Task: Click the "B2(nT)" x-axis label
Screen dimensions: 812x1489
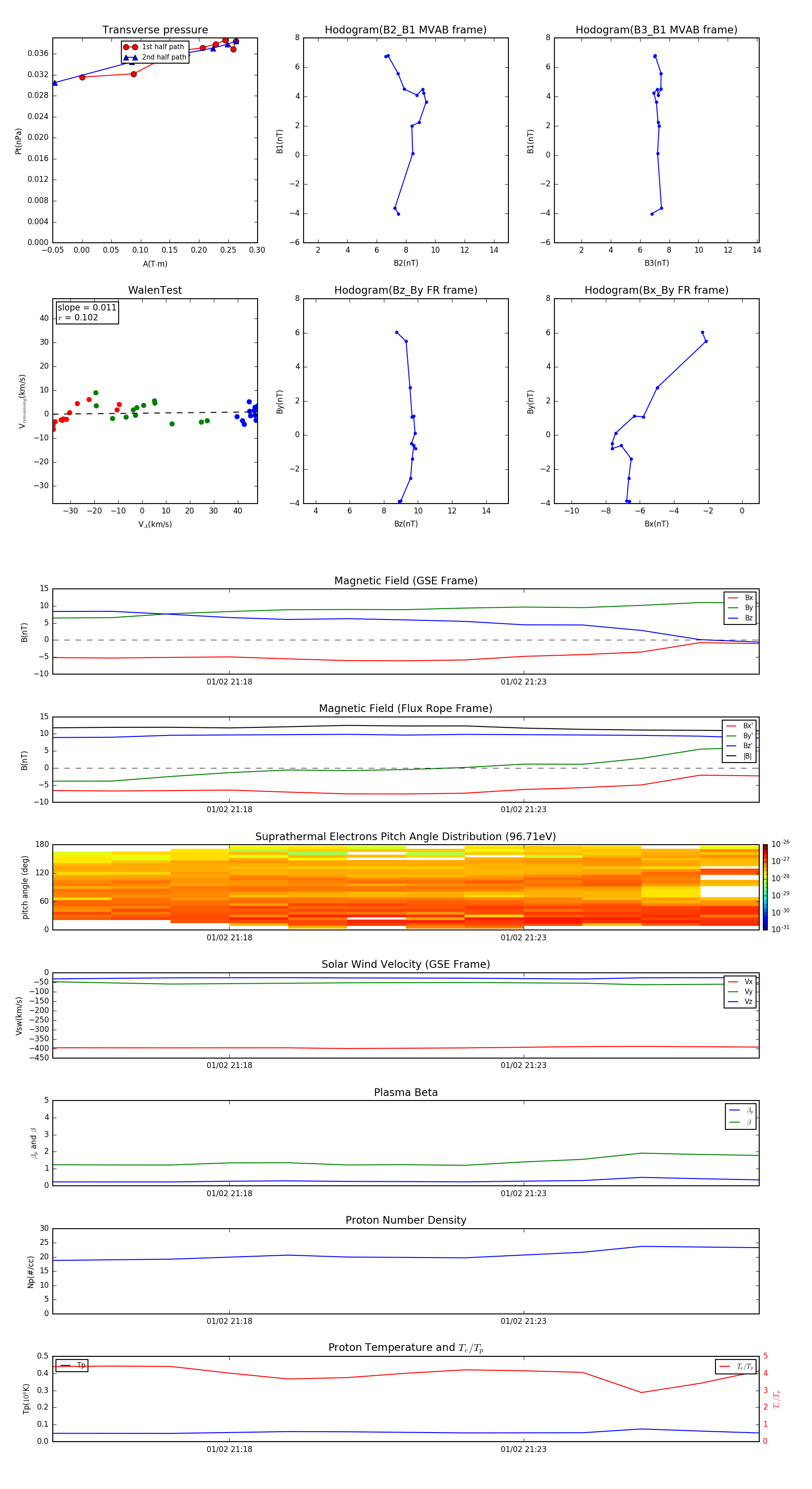Action: click(x=406, y=263)
